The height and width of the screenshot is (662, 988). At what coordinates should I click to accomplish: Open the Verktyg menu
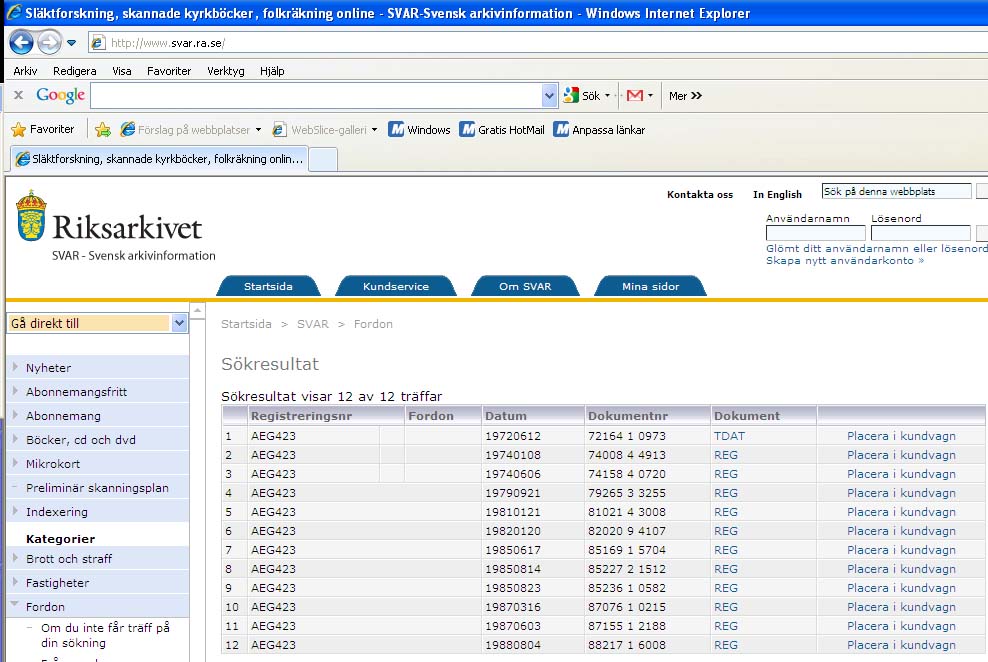225,71
